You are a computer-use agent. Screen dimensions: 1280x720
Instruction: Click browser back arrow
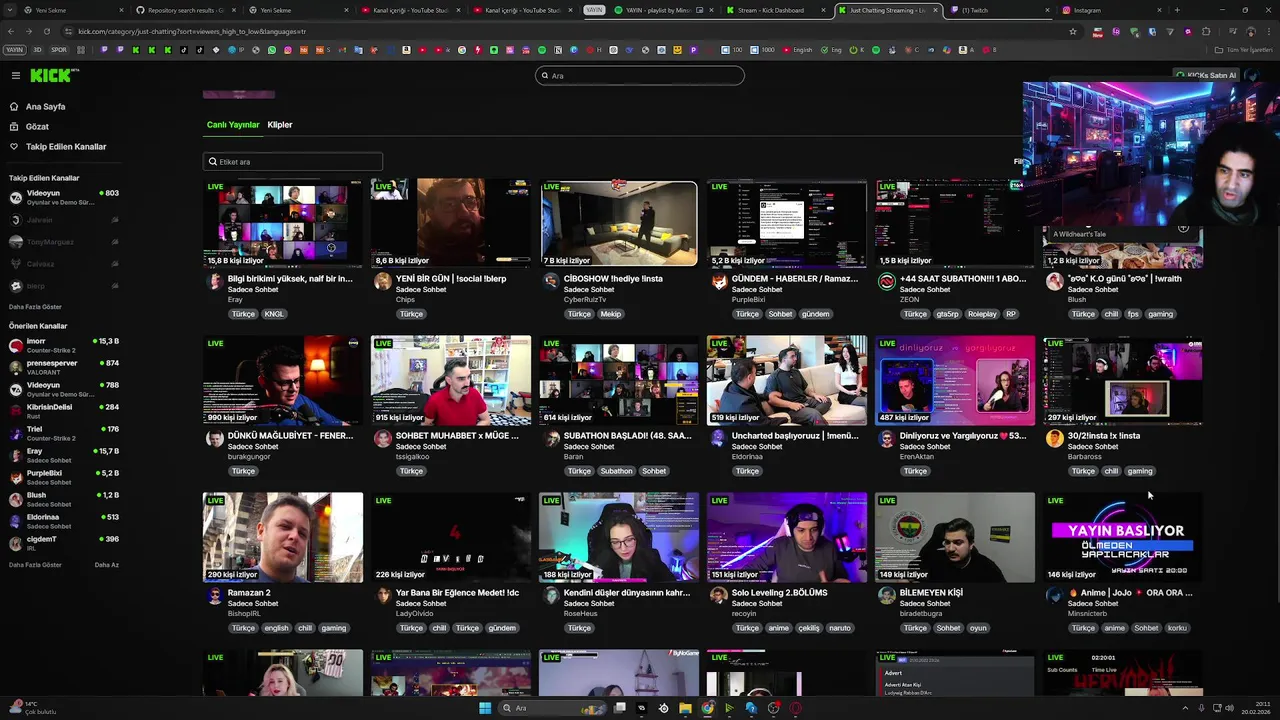(x=11, y=31)
